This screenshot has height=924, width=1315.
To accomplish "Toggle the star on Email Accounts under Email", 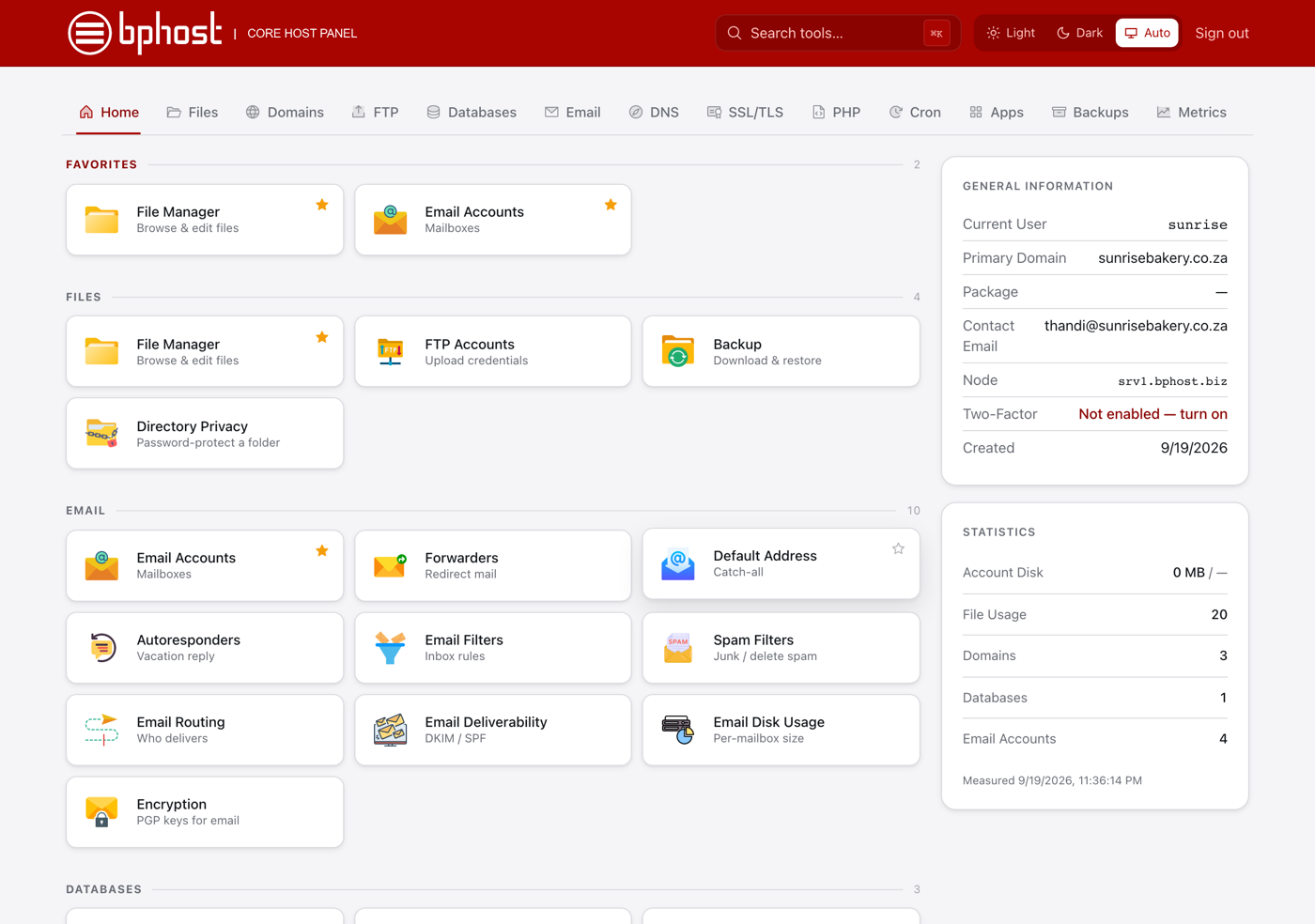I will pyautogui.click(x=322, y=550).
